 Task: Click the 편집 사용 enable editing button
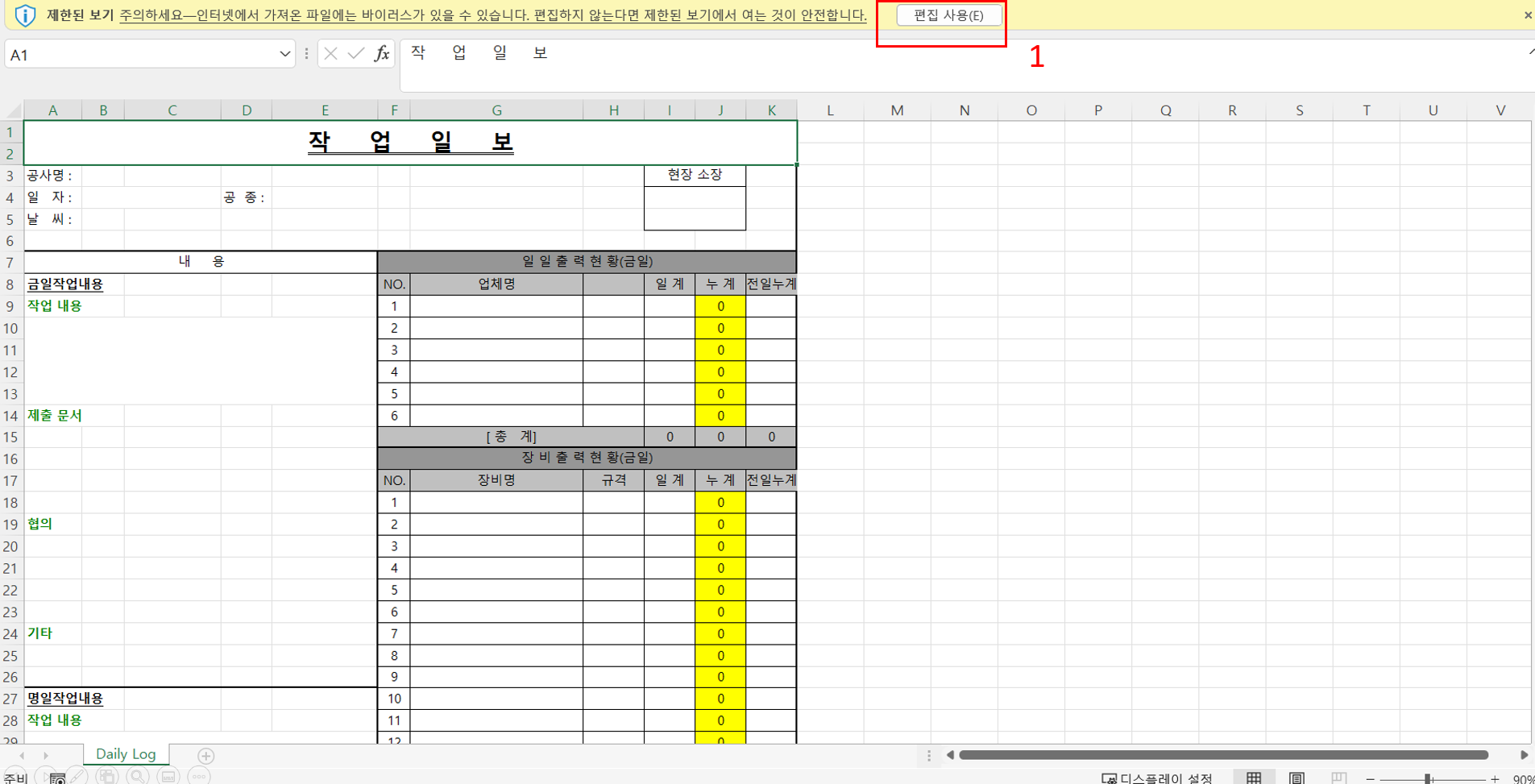pos(948,15)
